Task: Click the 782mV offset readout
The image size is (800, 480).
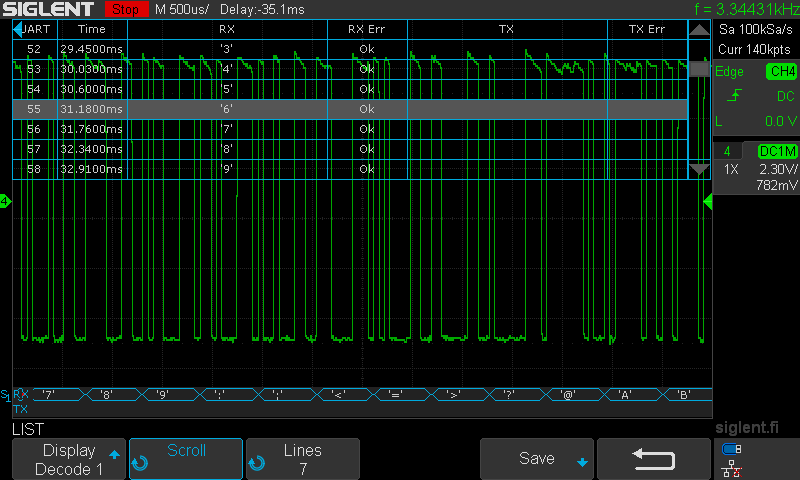Action: pos(777,185)
